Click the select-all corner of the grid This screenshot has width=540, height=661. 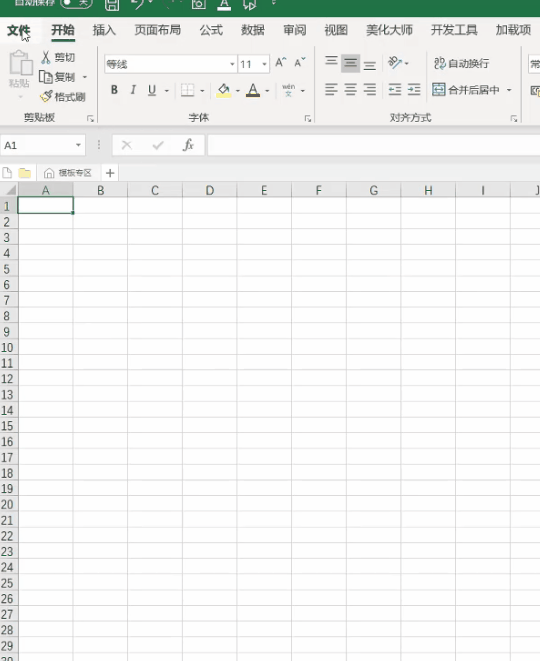click(x=9, y=190)
